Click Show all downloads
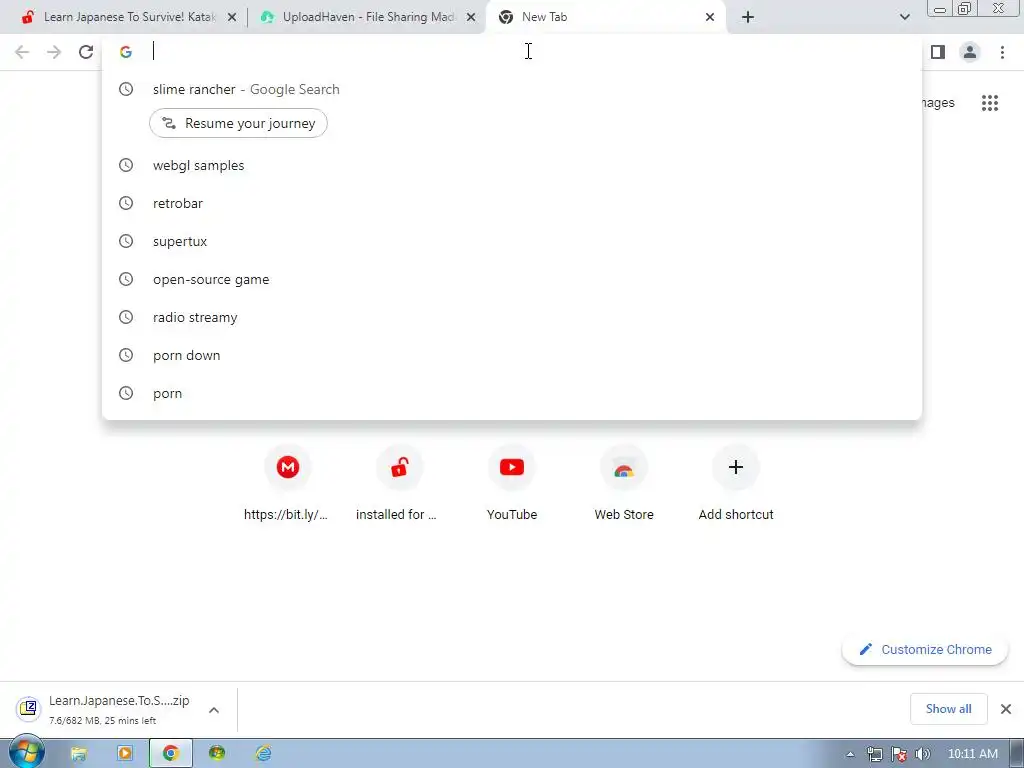1024x768 pixels. 948,709
